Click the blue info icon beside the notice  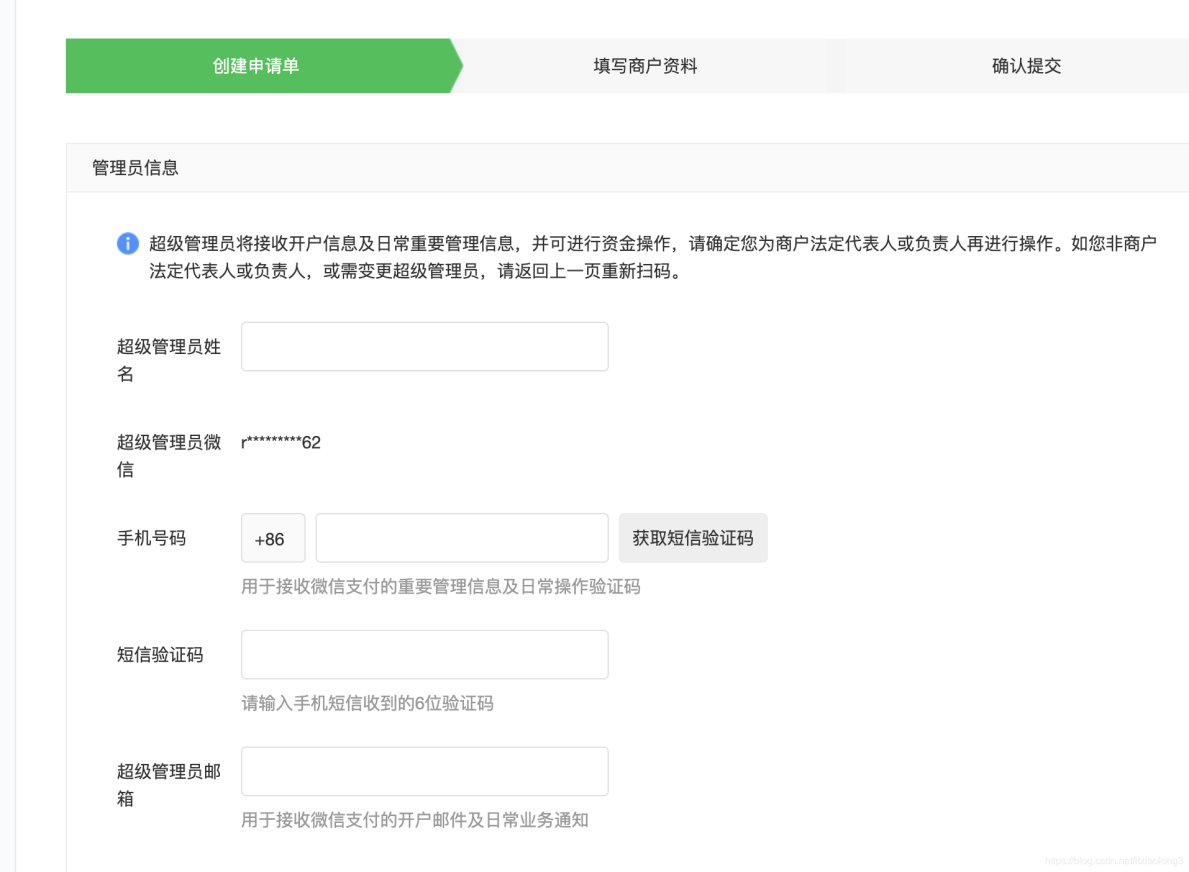[x=128, y=243]
